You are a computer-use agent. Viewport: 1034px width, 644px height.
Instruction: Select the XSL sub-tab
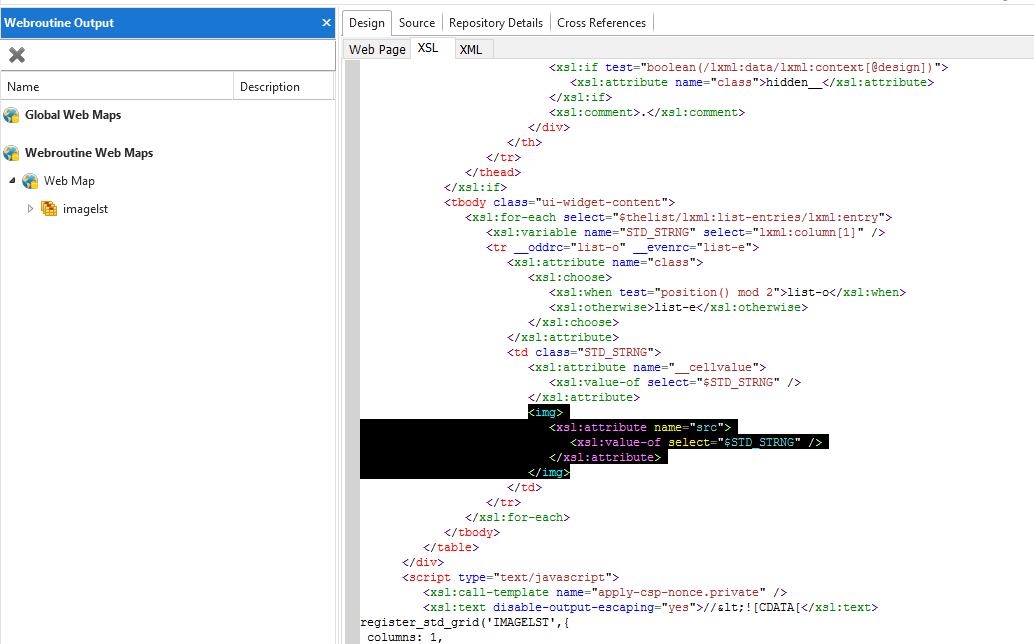coord(428,48)
